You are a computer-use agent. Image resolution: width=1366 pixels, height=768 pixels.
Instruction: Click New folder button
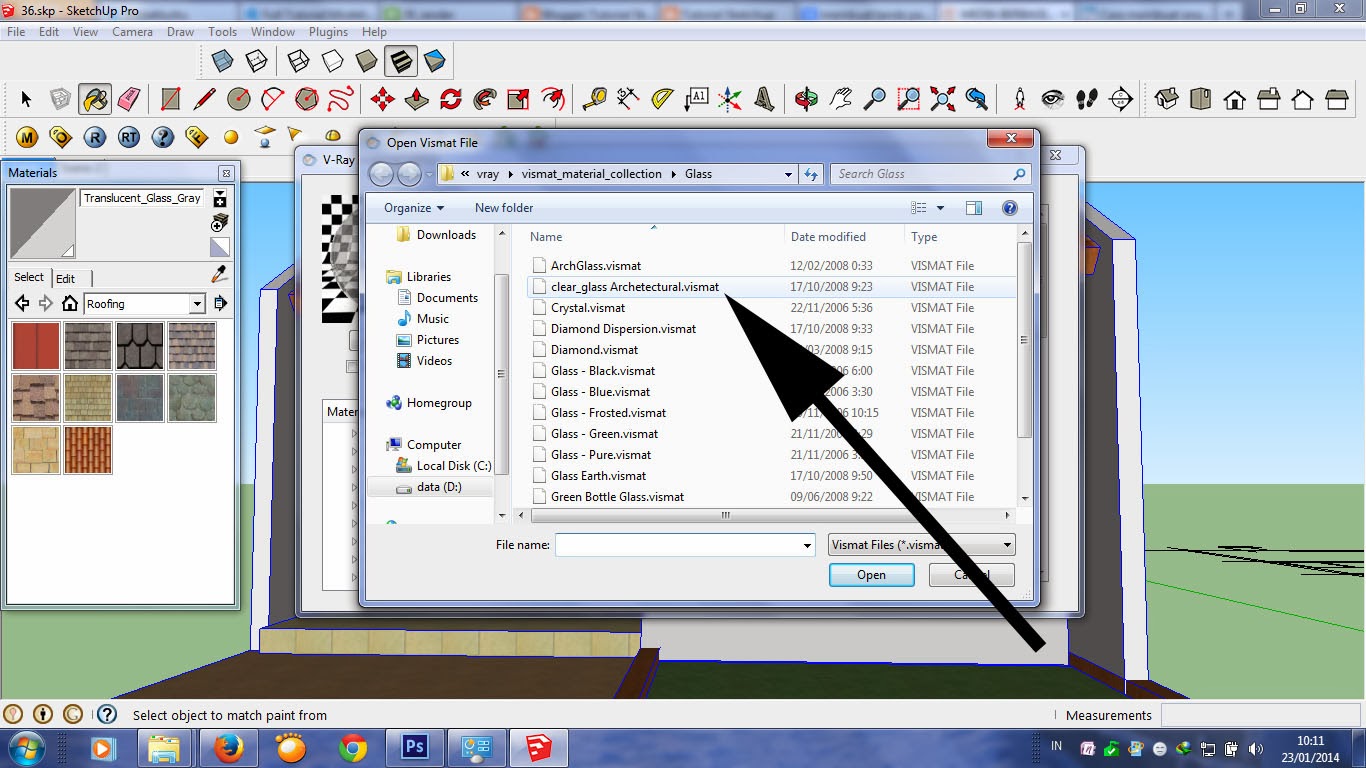click(504, 208)
